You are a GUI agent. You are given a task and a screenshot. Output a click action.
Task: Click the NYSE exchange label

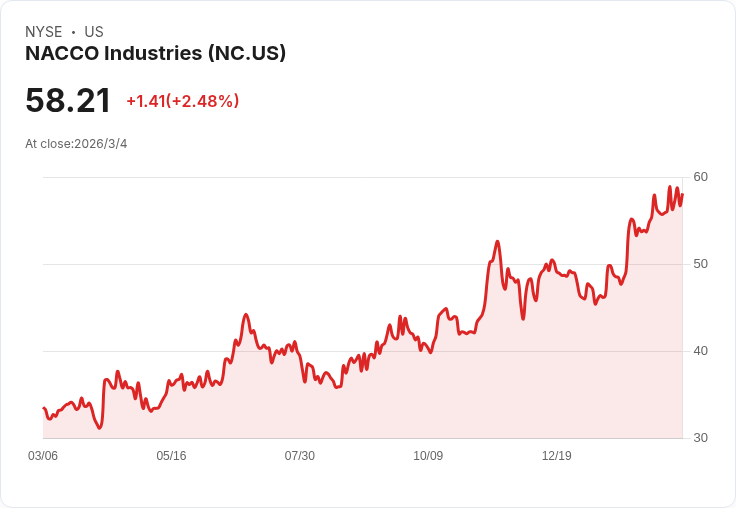click(43, 32)
